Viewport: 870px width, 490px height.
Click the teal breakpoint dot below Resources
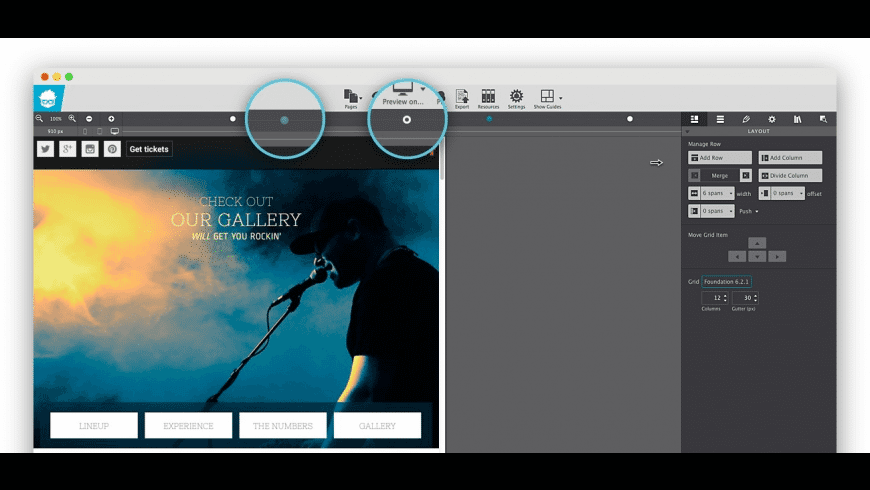click(x=489, y=119)
